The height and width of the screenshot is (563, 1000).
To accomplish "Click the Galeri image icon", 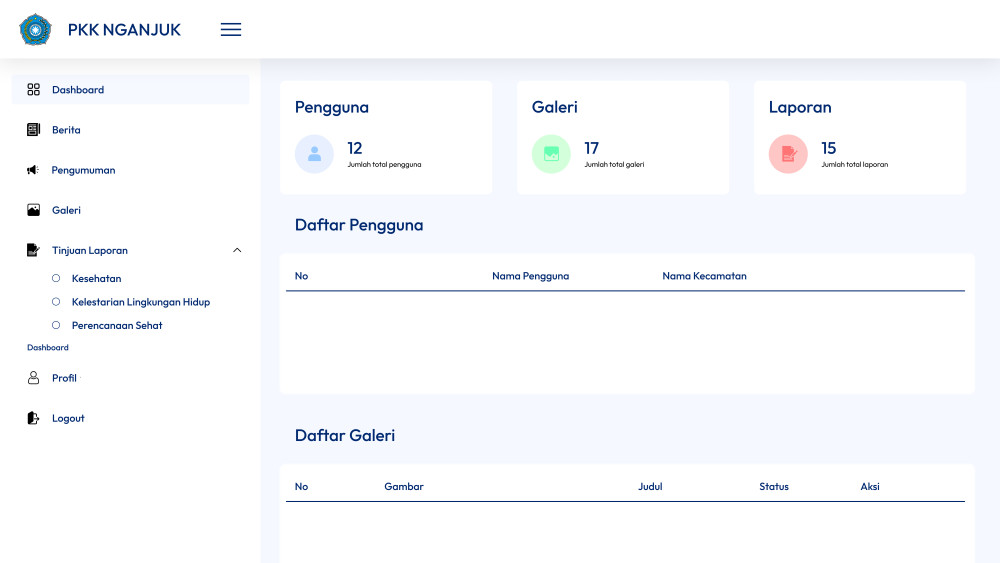I will click(34, 210).
